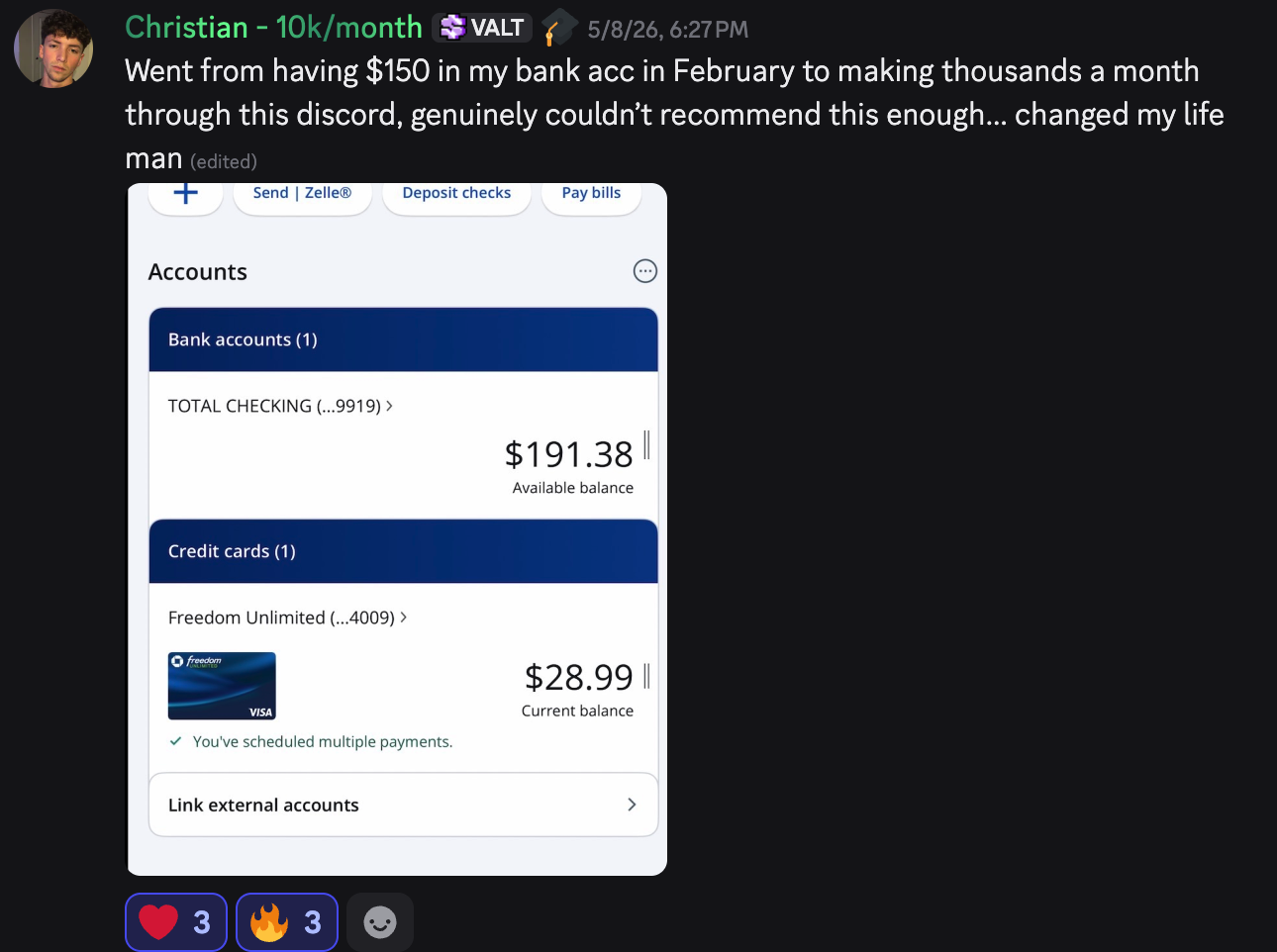Click the VALT server tag badge
Viewport: 1277px width, 952px height.
pyautogui.click(x=482, y=28)
